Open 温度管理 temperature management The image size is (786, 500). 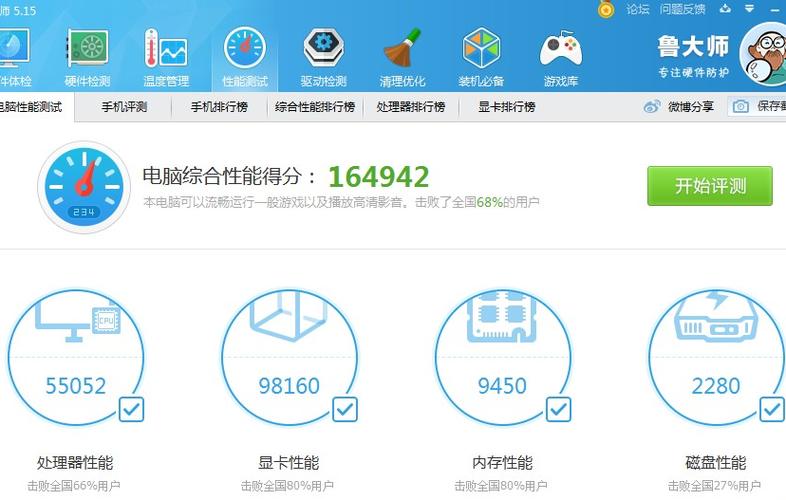(165, 57)
